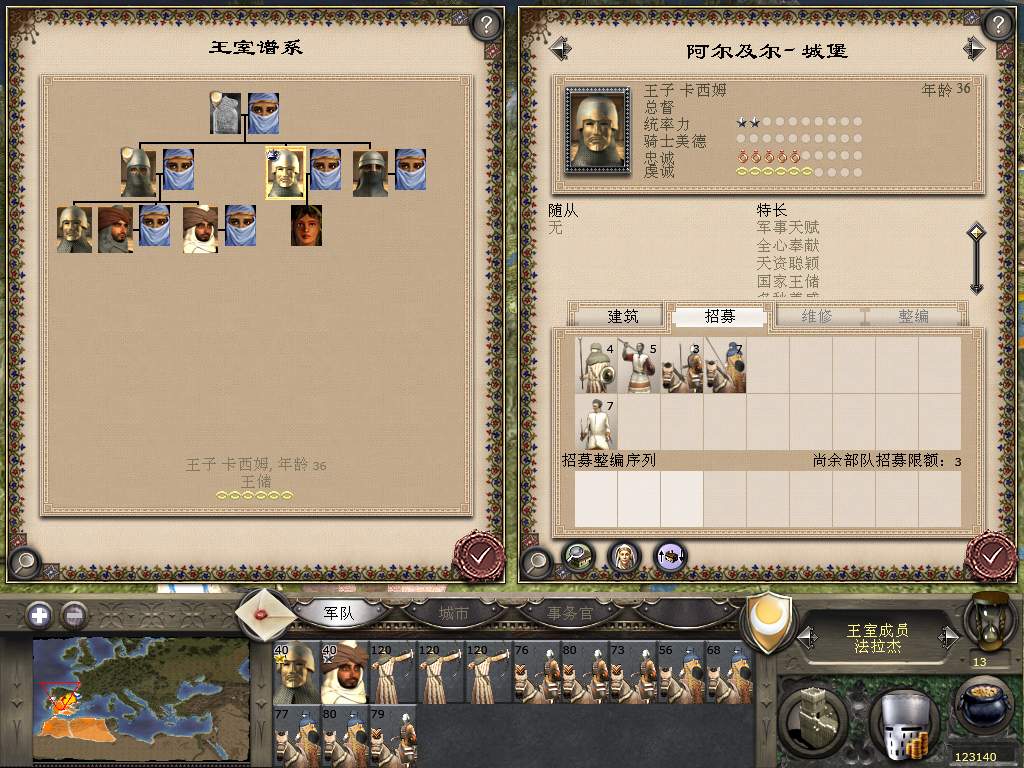Click the help question mark on family tree panel
This screenshot has width=1024, height=768.
(486, 25)
